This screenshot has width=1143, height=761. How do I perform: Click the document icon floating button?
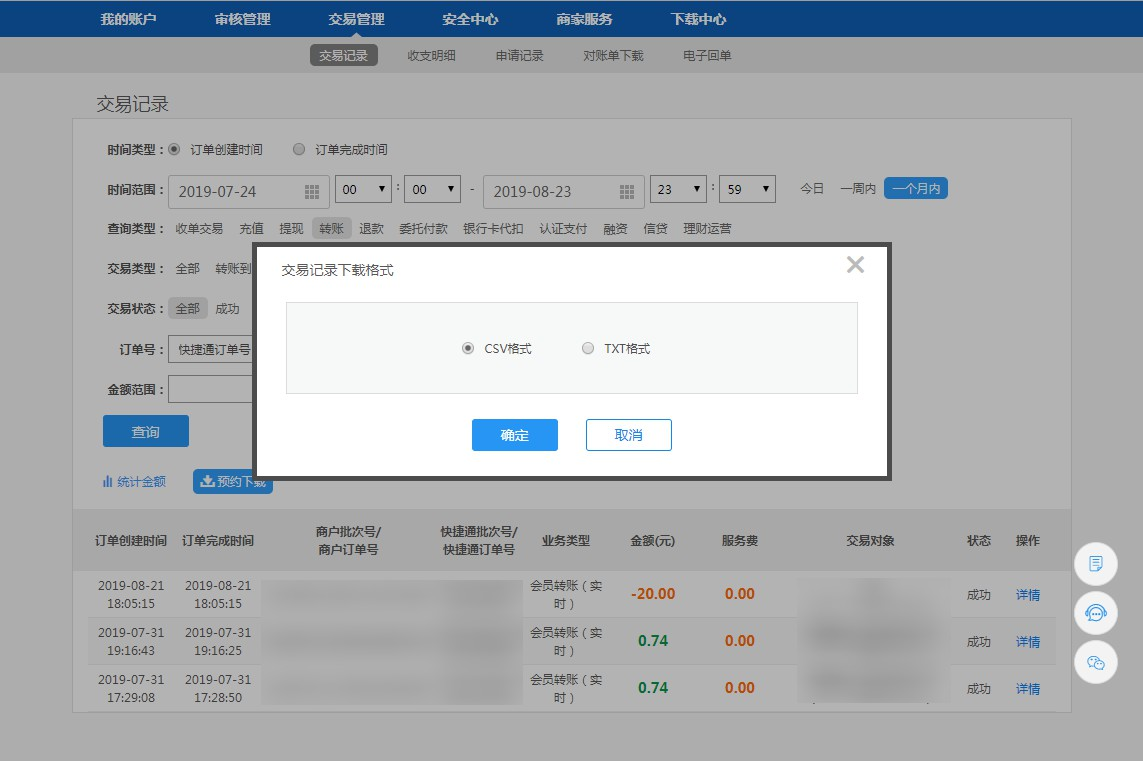[x=1095, y=564]
